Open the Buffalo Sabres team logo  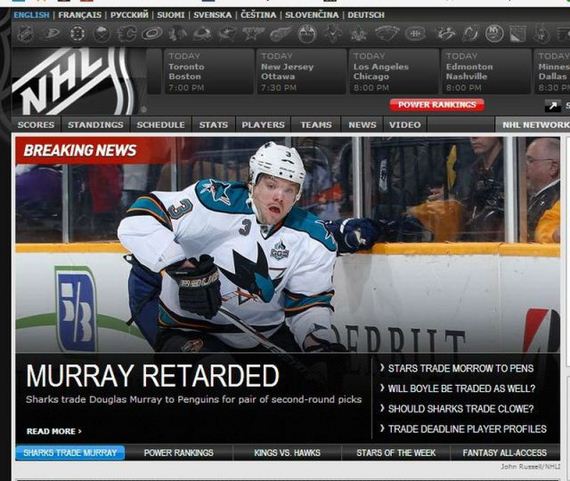coord(101,34)
